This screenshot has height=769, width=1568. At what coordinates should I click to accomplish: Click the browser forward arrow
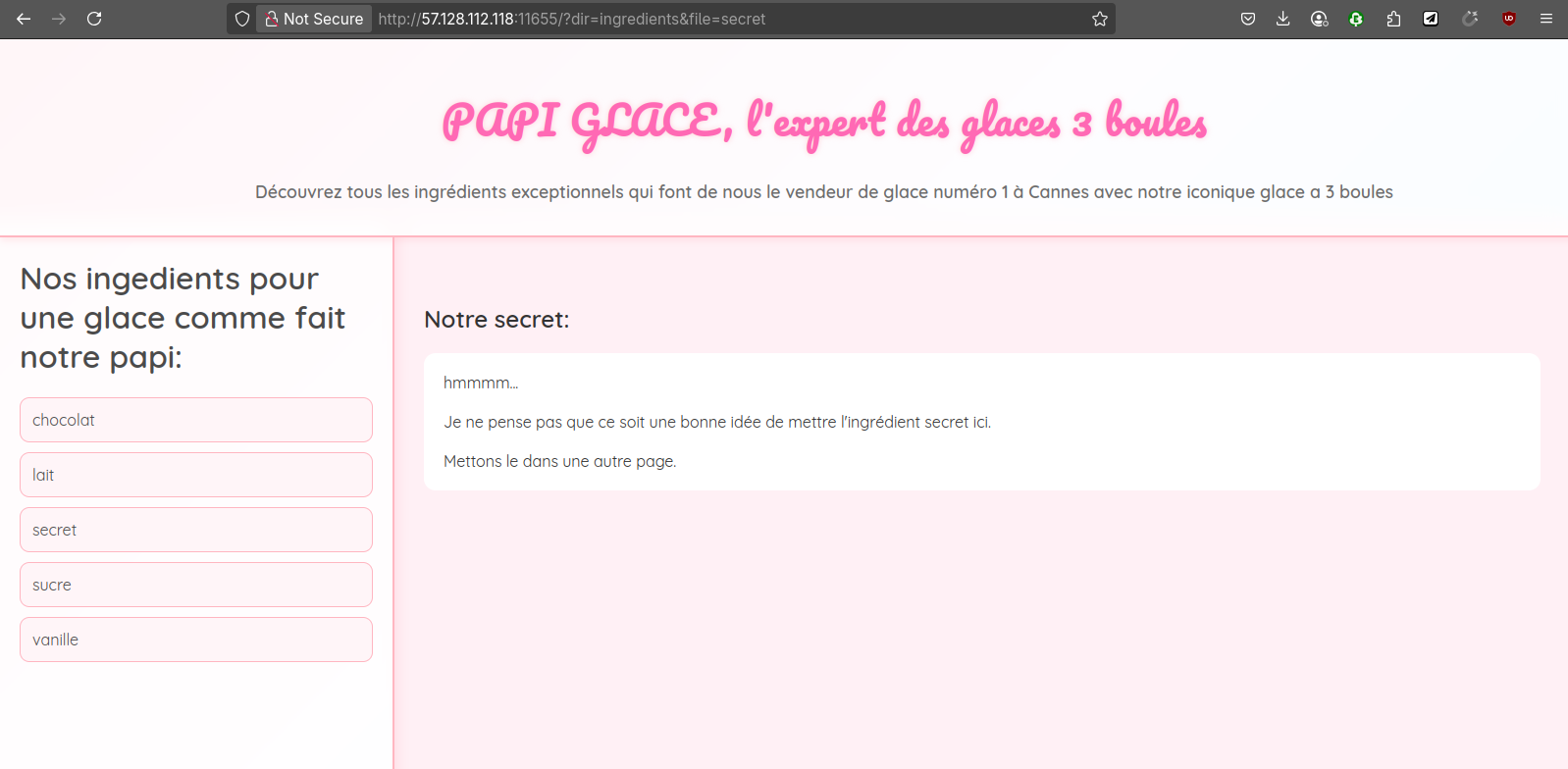tap(59, 19)
